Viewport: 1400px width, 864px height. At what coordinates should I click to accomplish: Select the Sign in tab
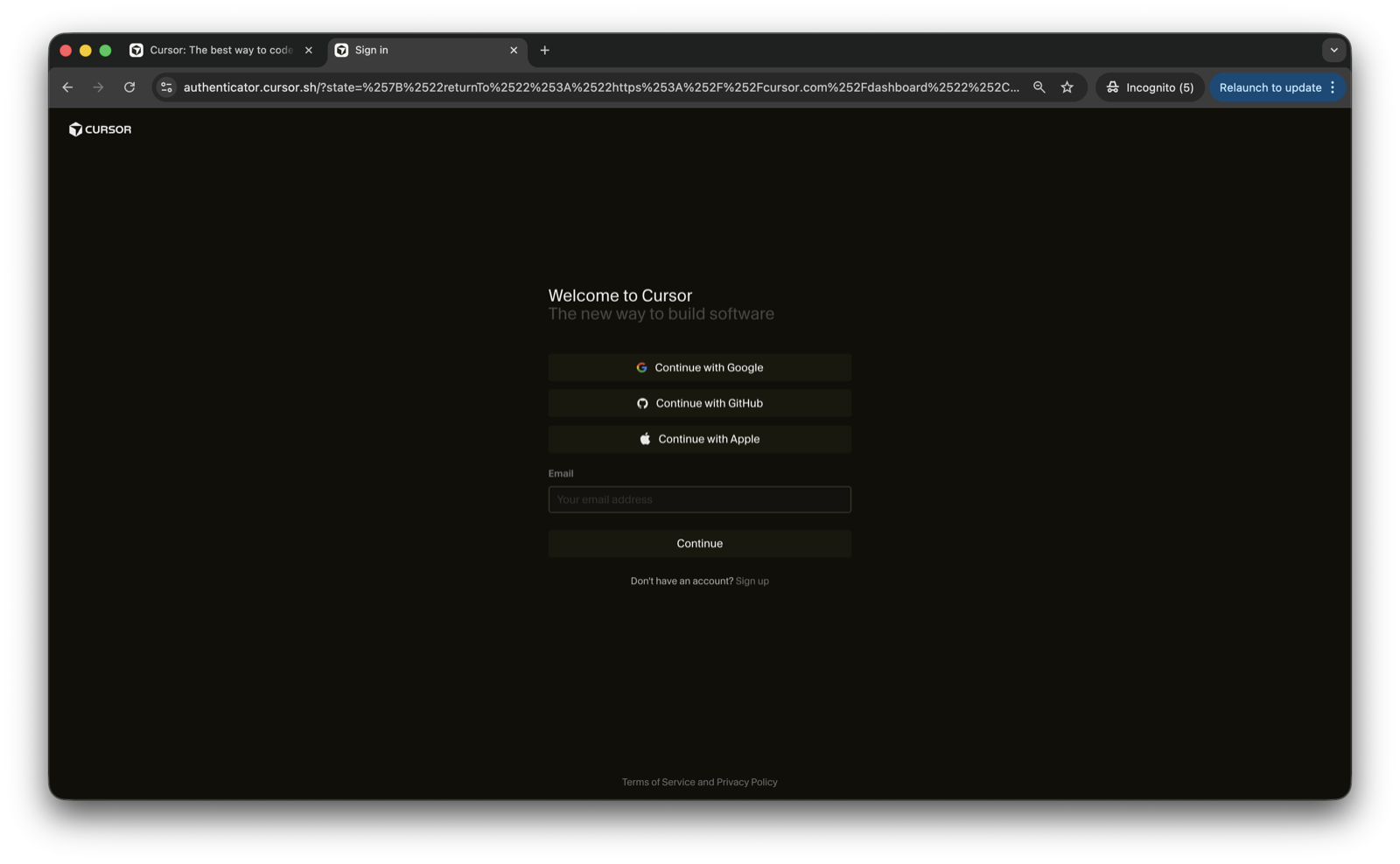[427, 50]
